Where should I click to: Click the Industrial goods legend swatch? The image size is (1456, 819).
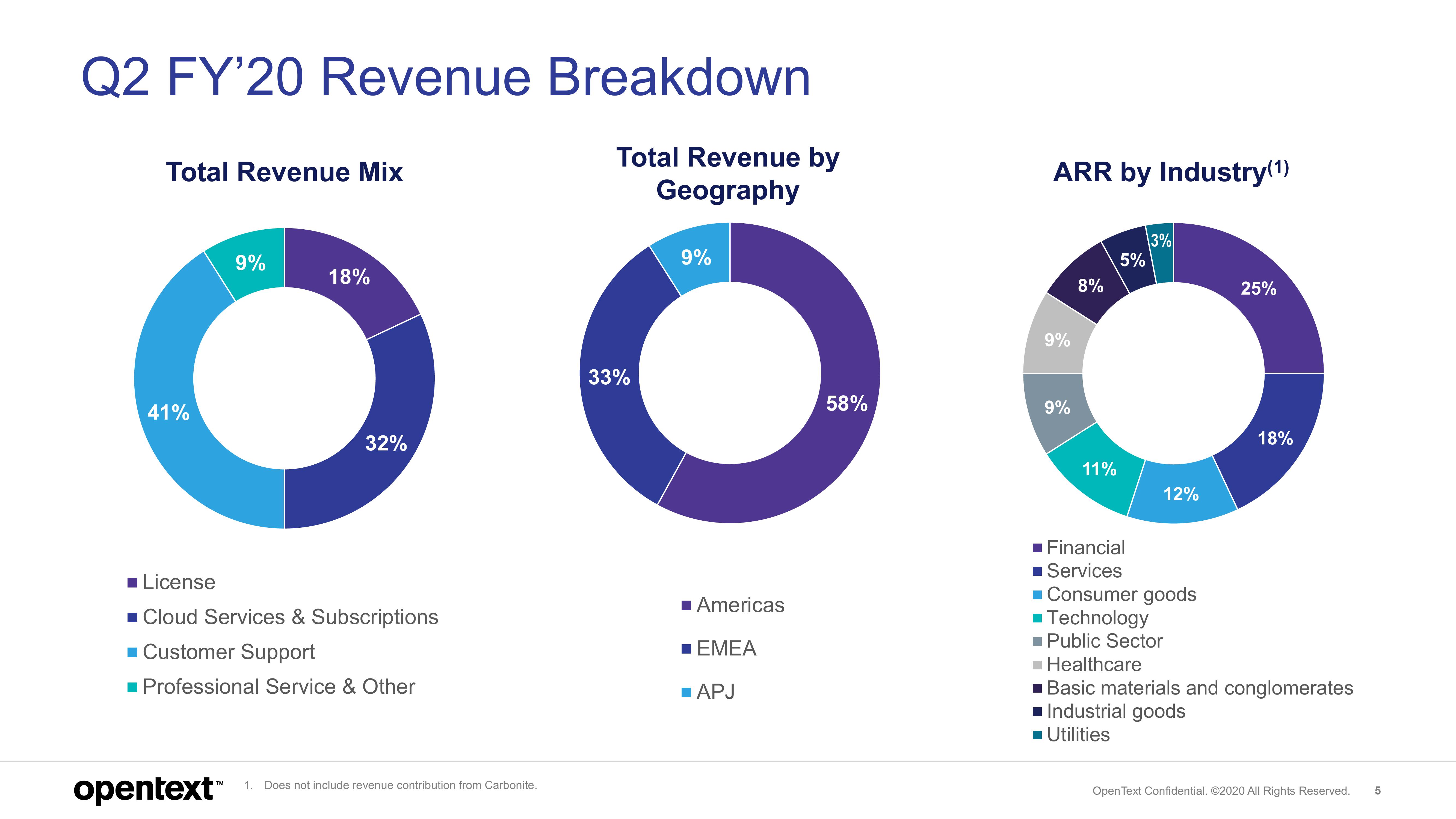click(1037, 712)
